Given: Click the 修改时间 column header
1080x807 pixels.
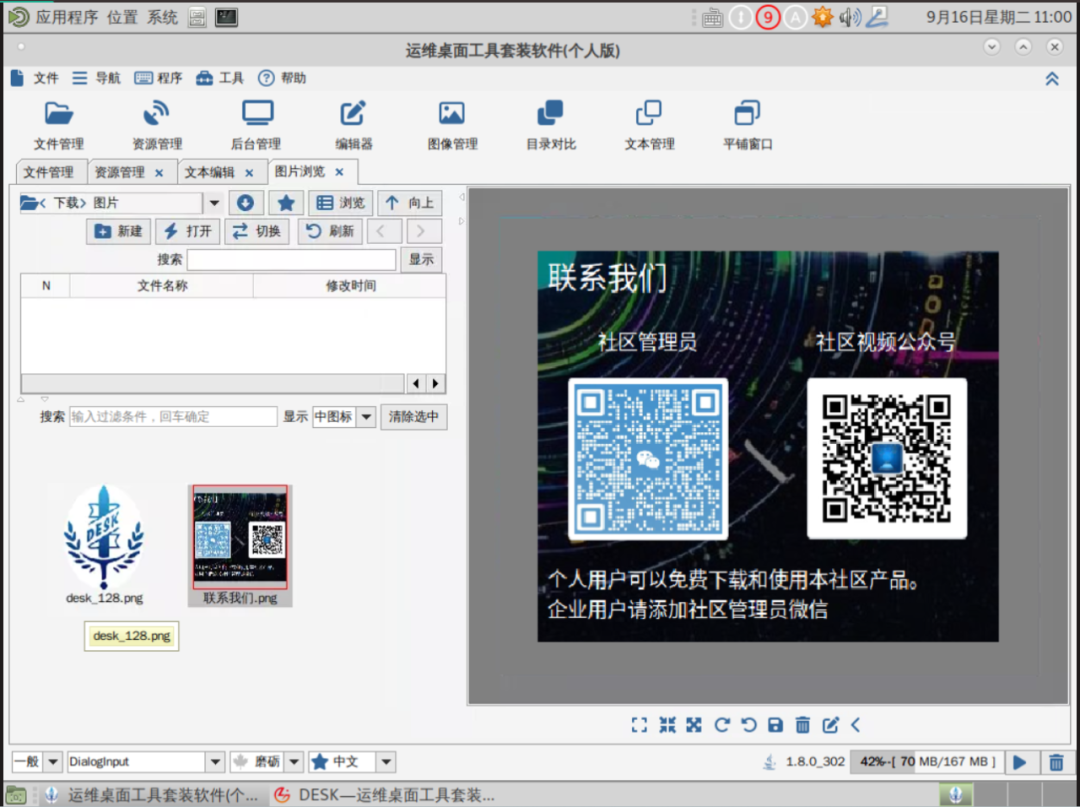Looking at the screenshot, I should point(350,286).
